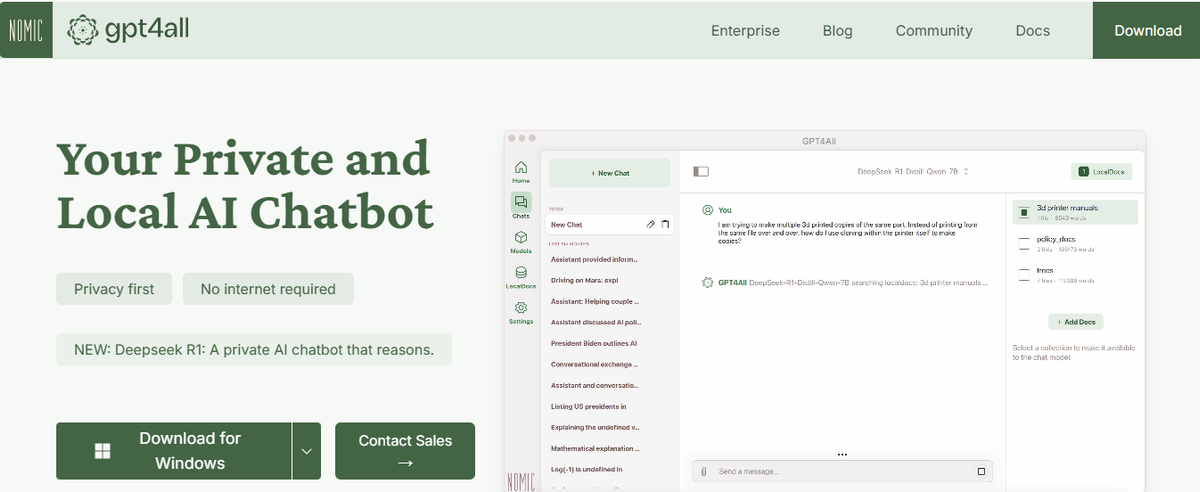Click the NOMIC logo in the header
The width and height of the screenshot is (1200, 492).
(26, 30)
